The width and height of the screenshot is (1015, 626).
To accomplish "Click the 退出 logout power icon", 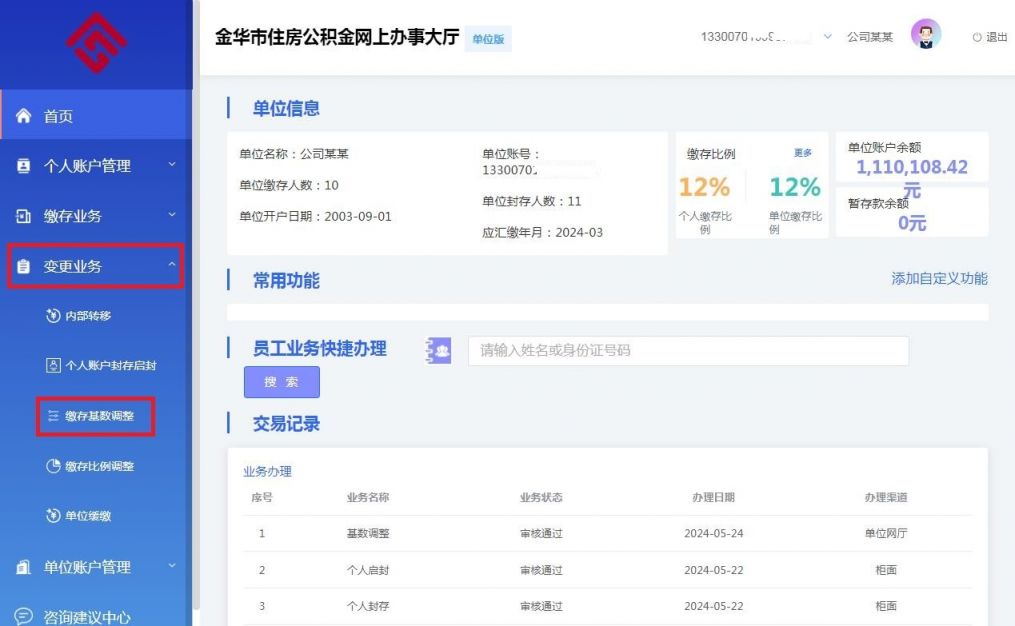I will pyautogui.click(x=978, y=37).
